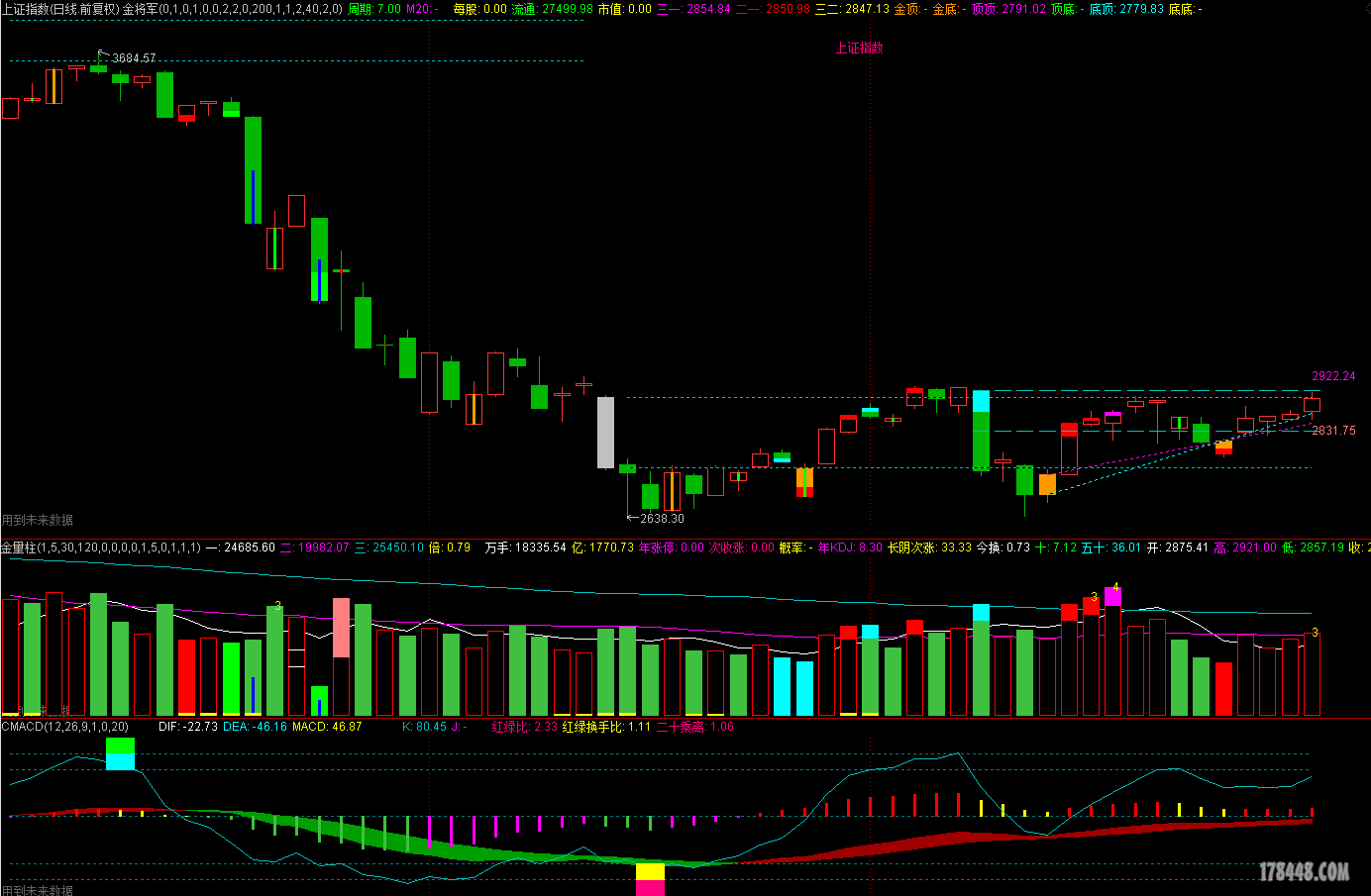Click the 市值: 0.00 readout
Screen dimensions: 1371x896
(624, 9)
